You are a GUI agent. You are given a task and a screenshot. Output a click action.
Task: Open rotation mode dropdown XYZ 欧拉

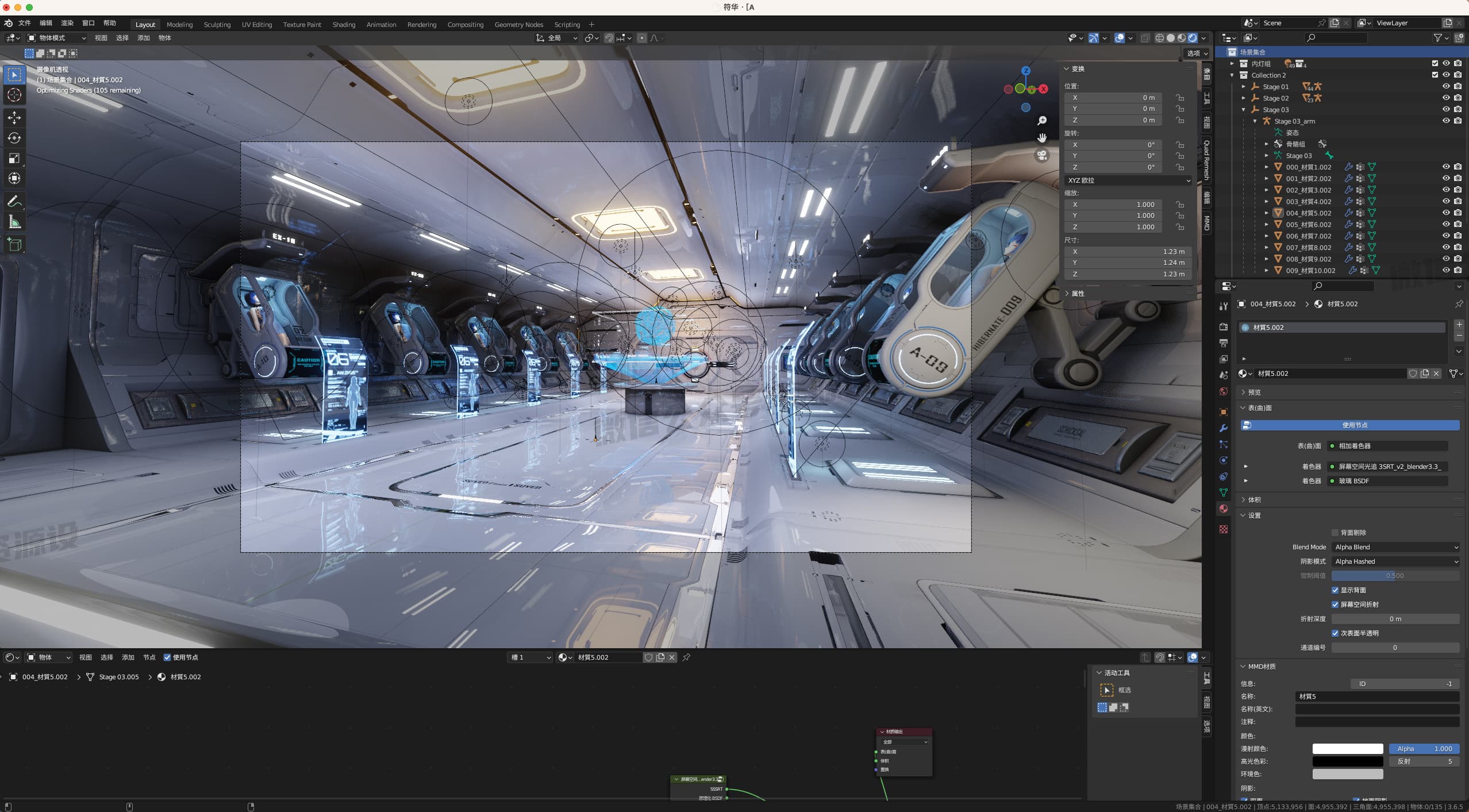pyautogui.click(x=1128, y=180)
